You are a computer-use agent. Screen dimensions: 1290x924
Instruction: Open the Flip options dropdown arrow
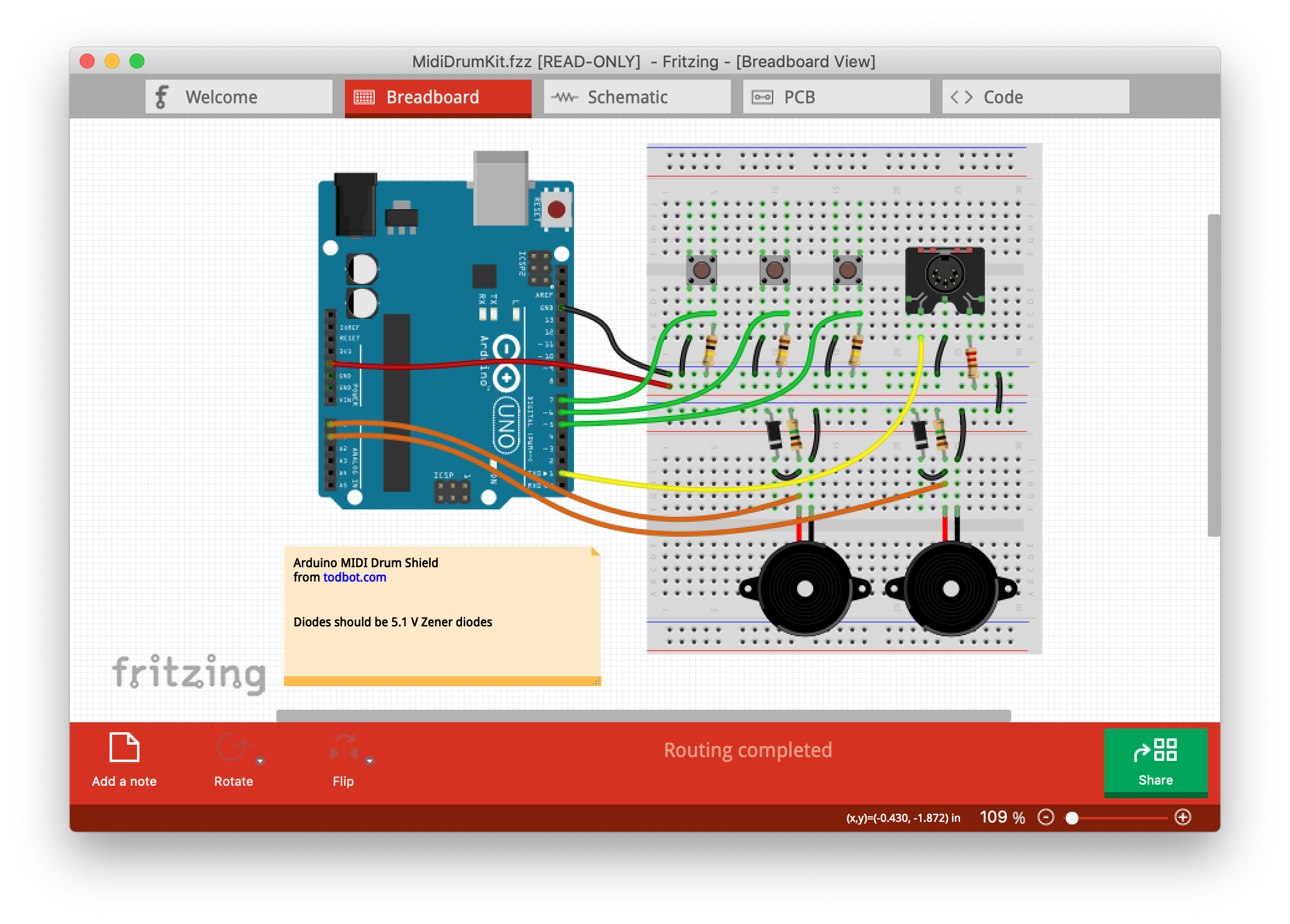pyautogui.click(x=370, y=761)
